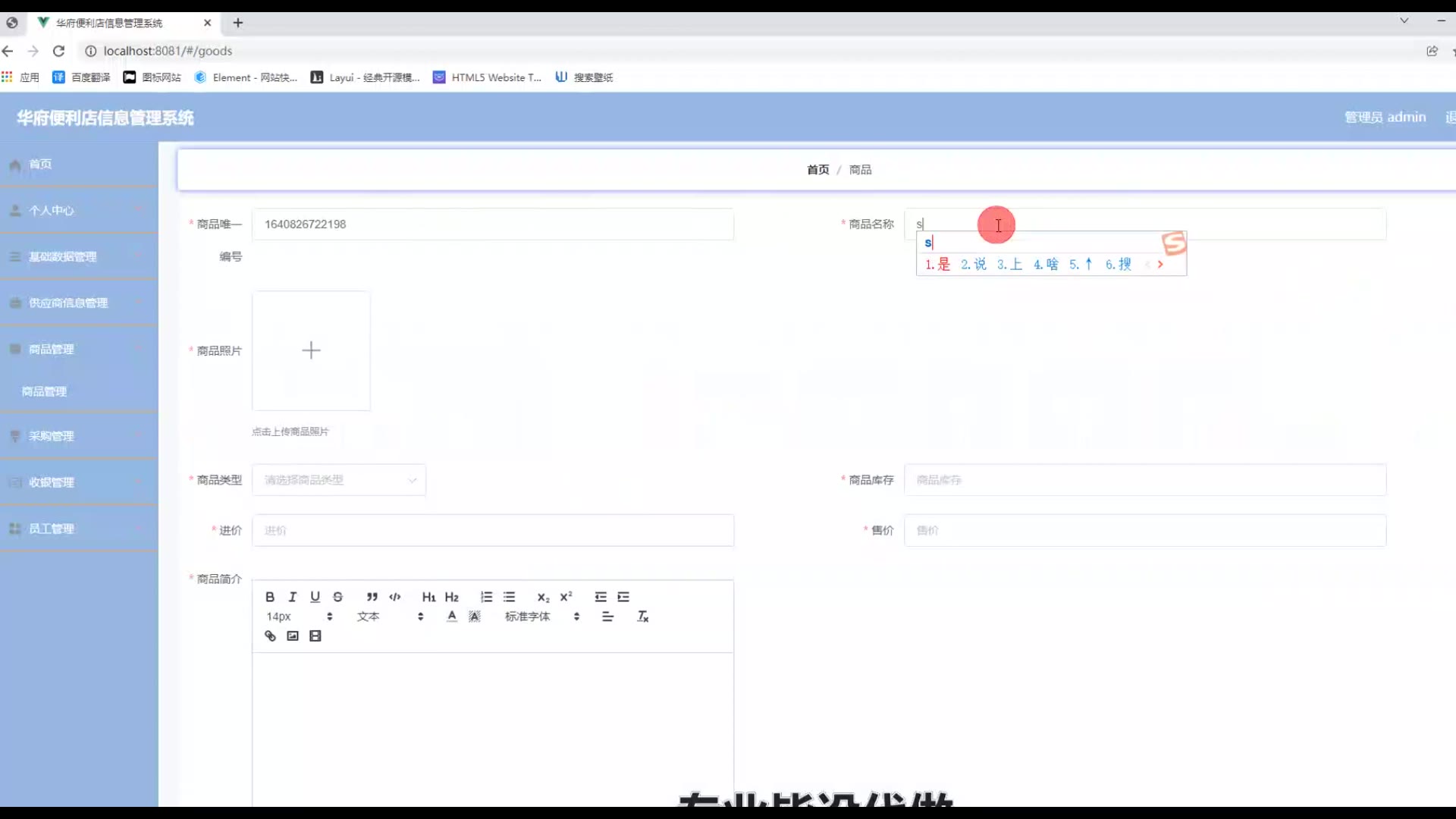Expand 员工管理 sidebar menu
1456x819 pixels.
[79, 529]
